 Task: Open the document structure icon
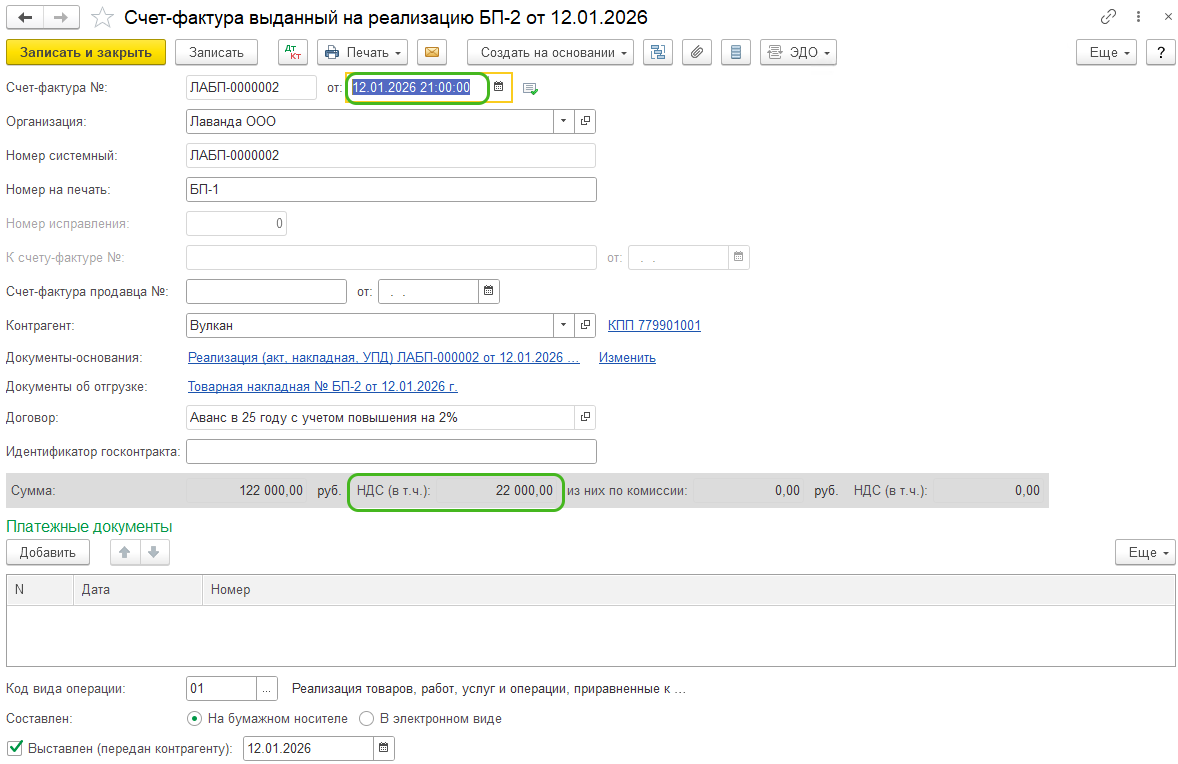(657, 52)
